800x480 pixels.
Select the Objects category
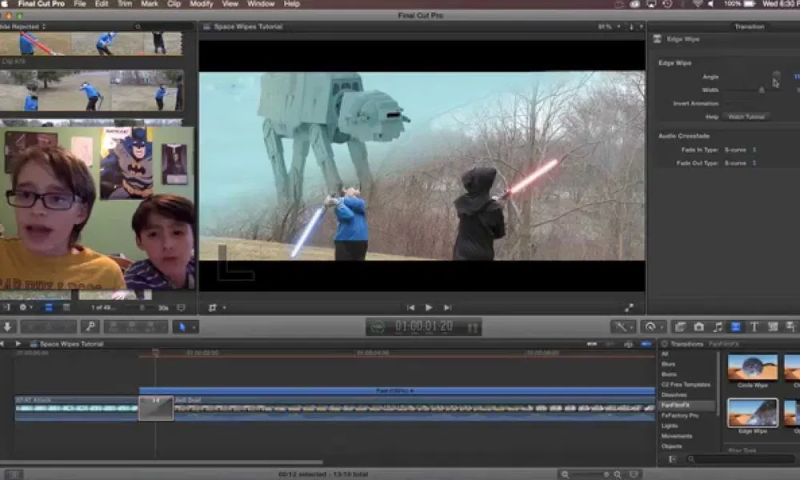(x=671, y=446)
